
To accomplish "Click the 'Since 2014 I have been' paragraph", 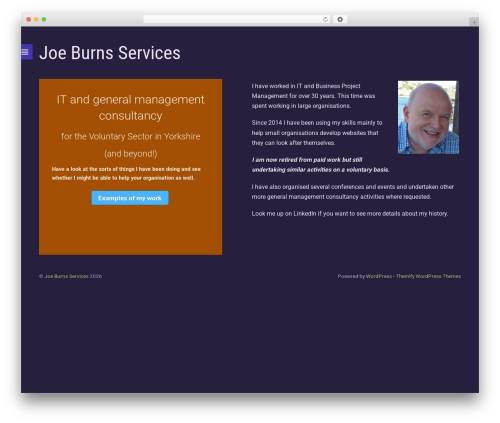I will click(x=317, y=133).
